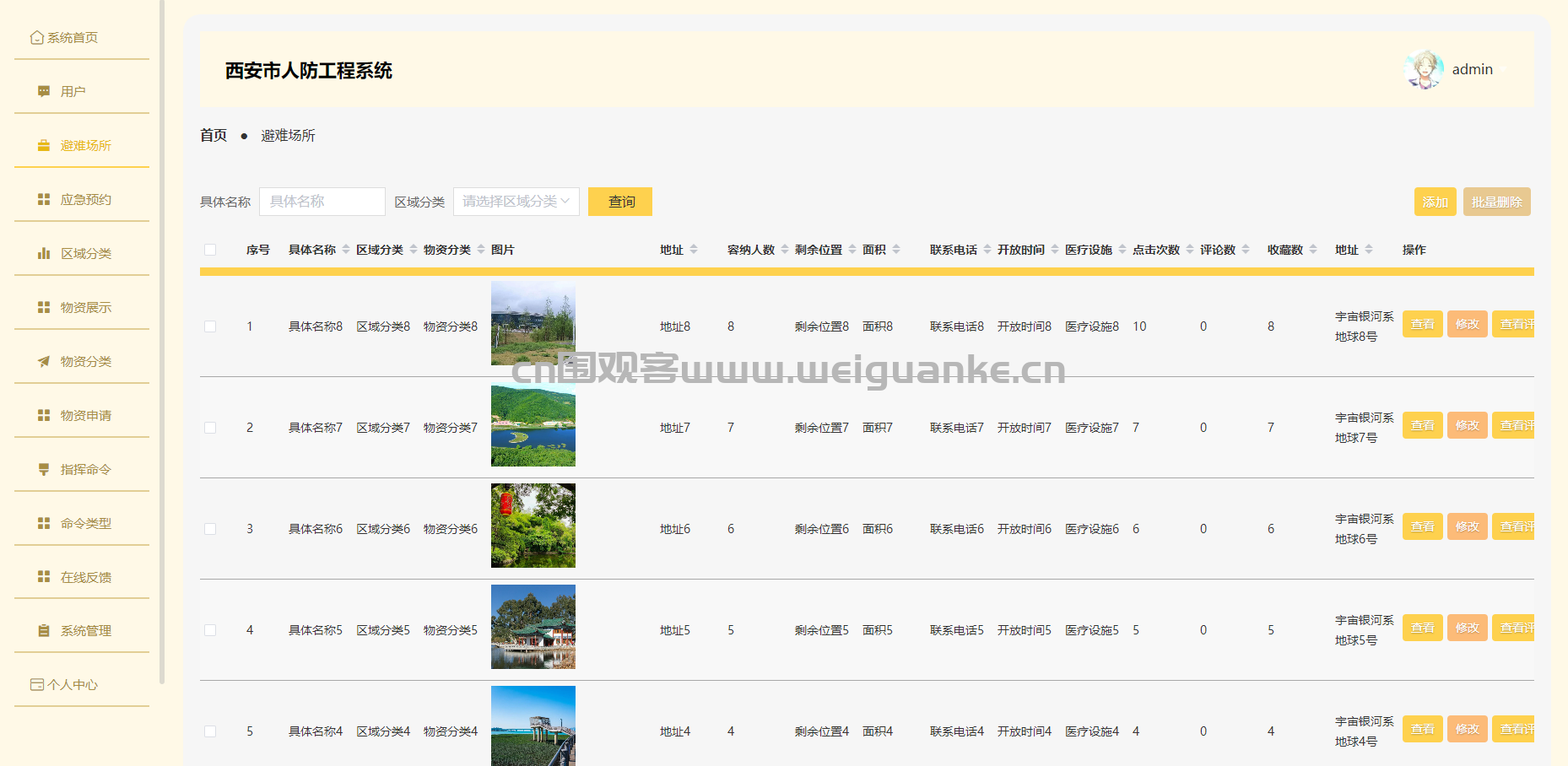1568x766 pixels.
Task: Click the chat icon next to 用户
Action: click(44, 91)
